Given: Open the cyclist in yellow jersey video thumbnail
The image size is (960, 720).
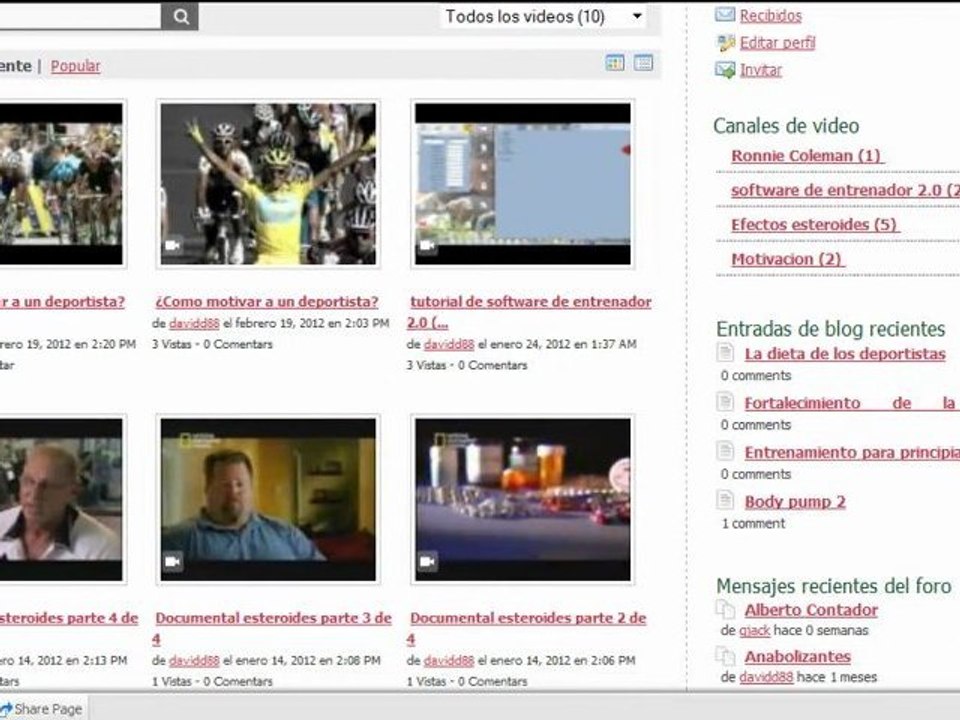Looking at the screenshot, I should 268,184.
